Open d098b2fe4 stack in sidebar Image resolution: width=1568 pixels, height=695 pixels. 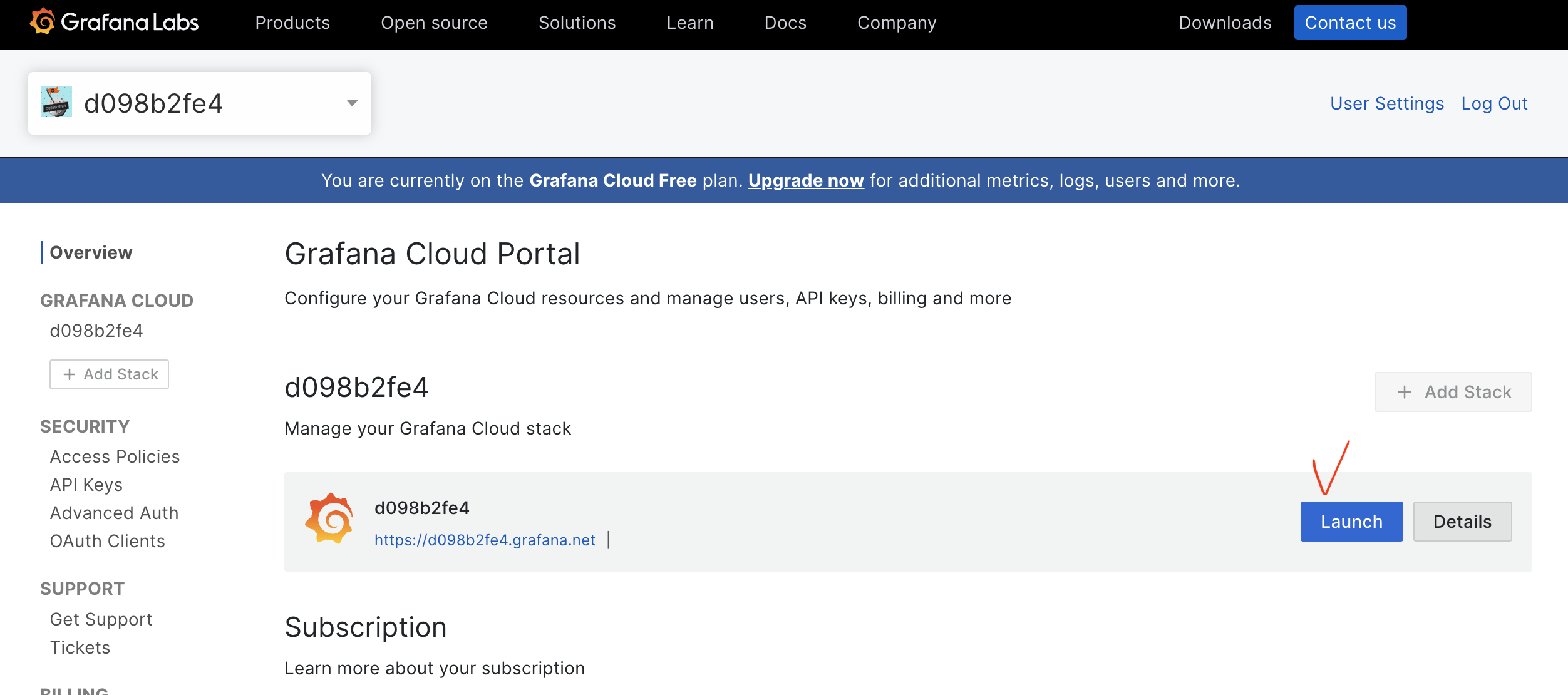(x=96, y=331)
